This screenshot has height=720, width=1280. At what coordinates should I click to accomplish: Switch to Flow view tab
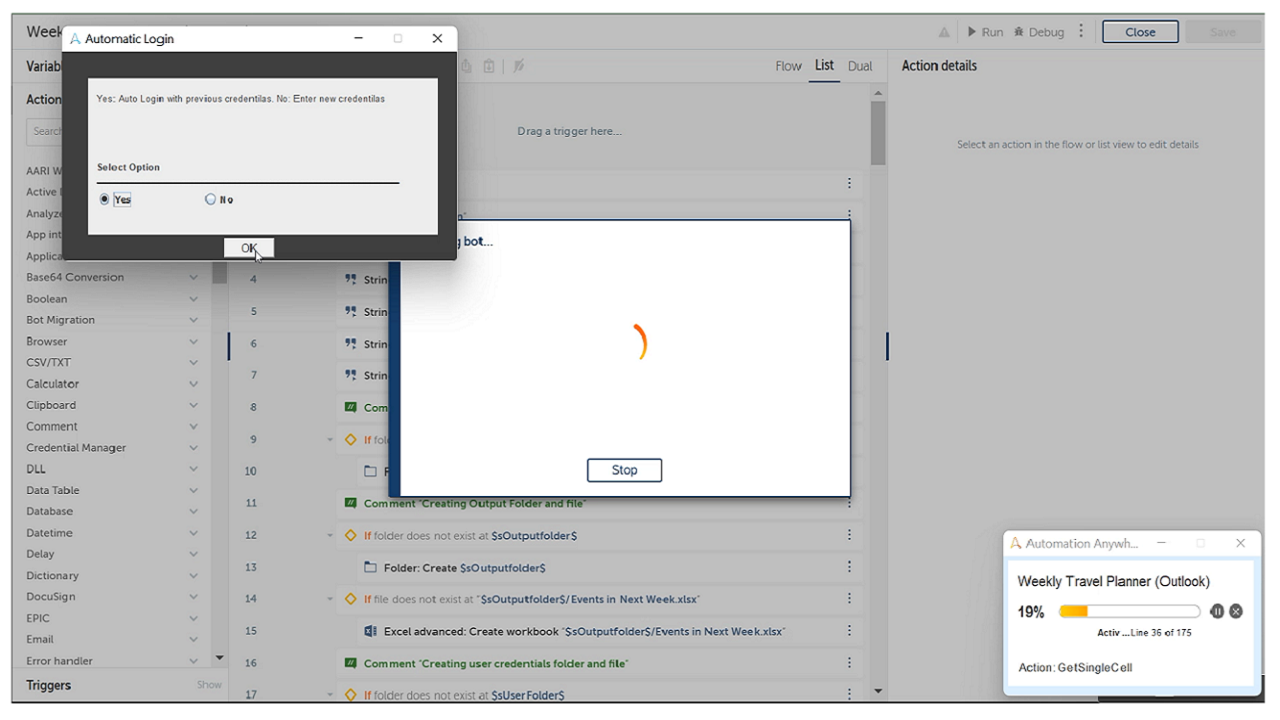coord(788,66)
